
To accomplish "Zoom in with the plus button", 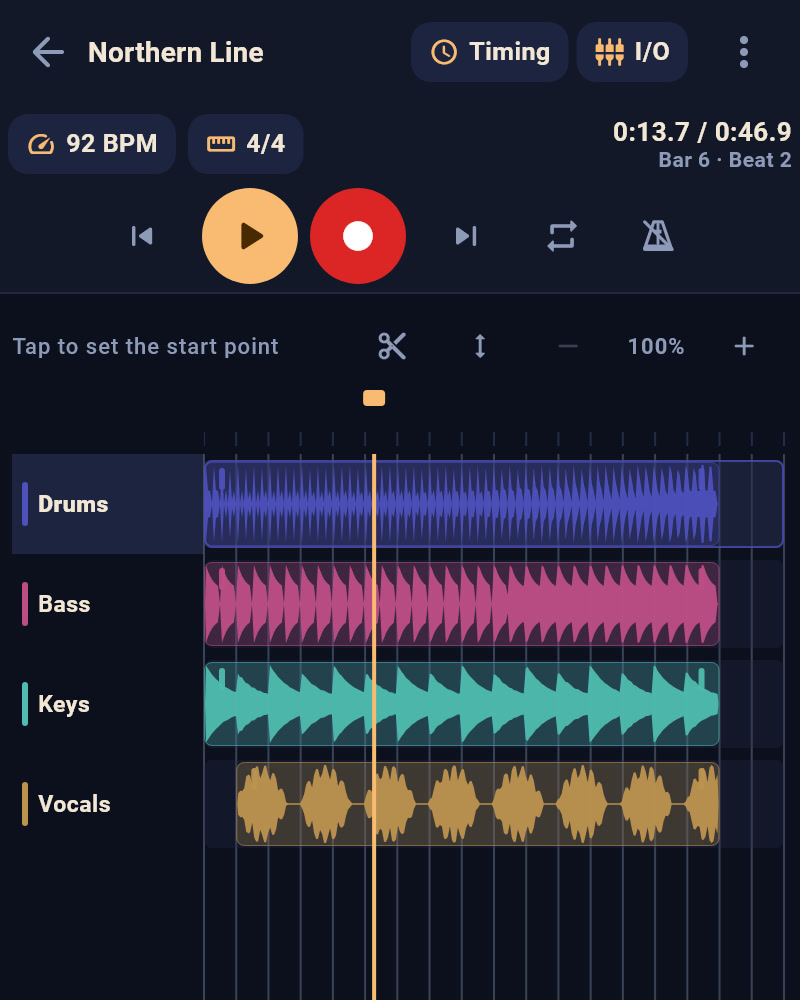I will [x=744, y=346].
